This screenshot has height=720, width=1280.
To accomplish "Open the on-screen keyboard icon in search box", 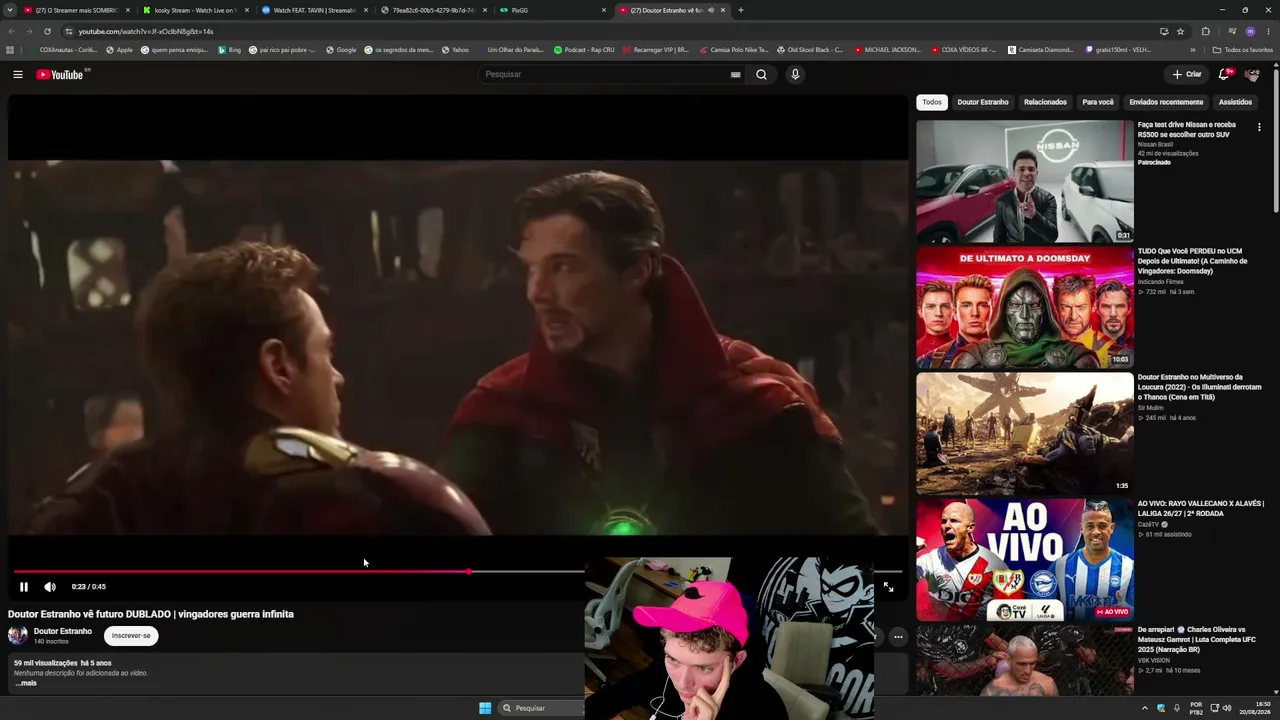I will click(735, 74).
